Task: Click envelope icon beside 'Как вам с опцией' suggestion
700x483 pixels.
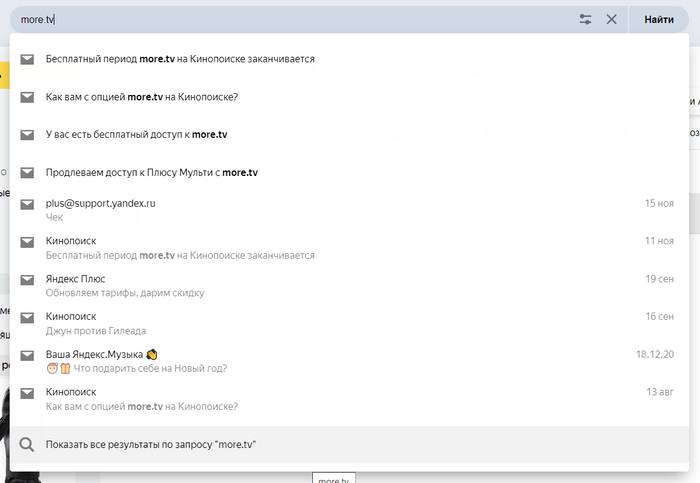Action: (x=27, y=97)
